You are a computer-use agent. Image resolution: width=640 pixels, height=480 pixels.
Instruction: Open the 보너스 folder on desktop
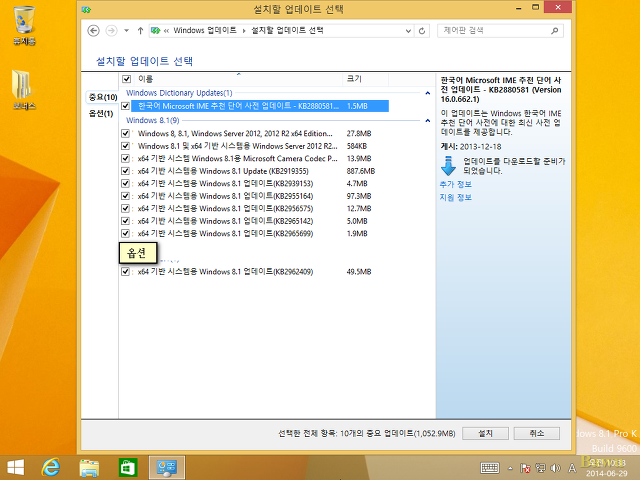(24, 90)
